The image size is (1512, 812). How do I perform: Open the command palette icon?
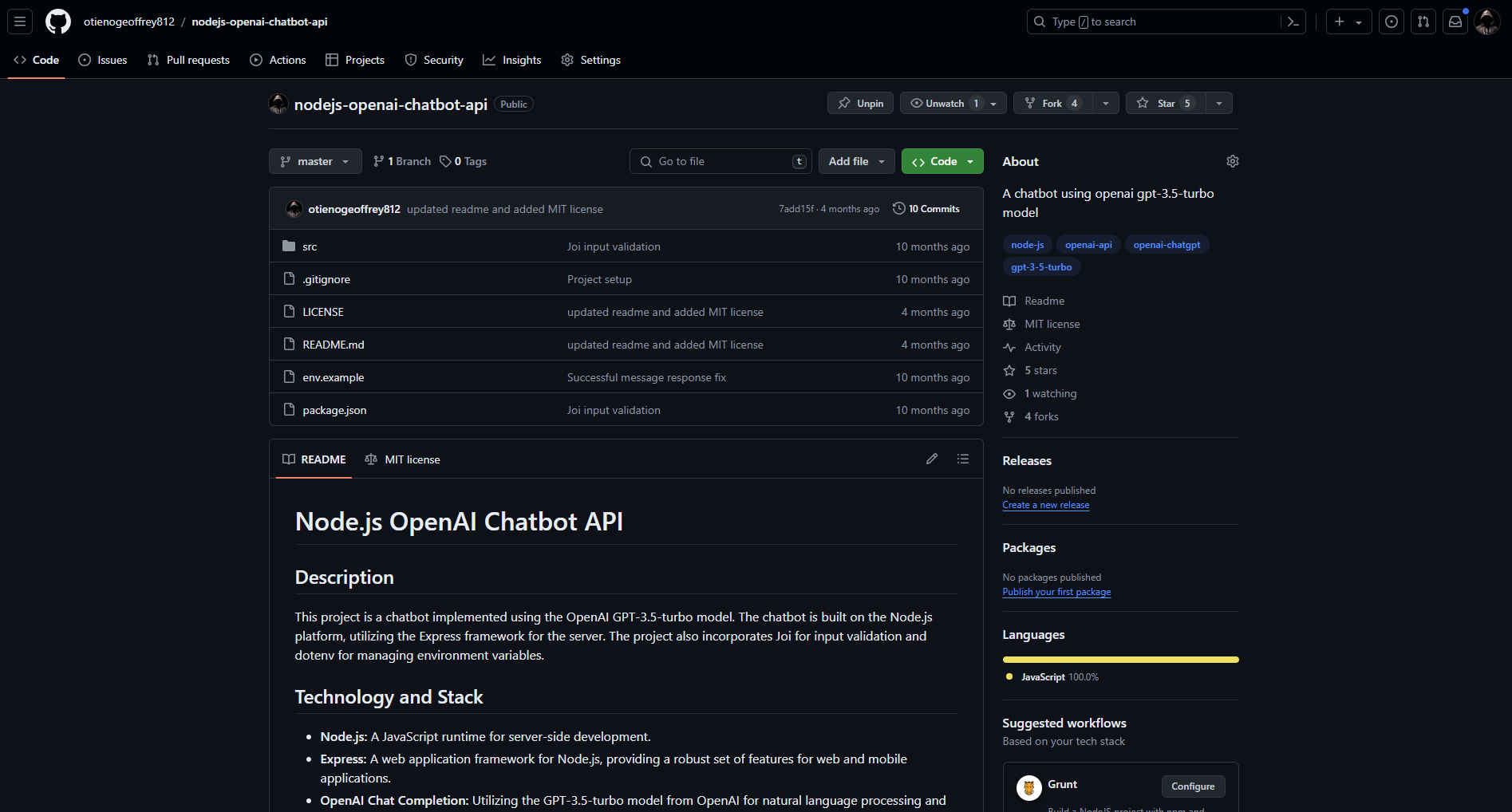[x=1293, y=22]
